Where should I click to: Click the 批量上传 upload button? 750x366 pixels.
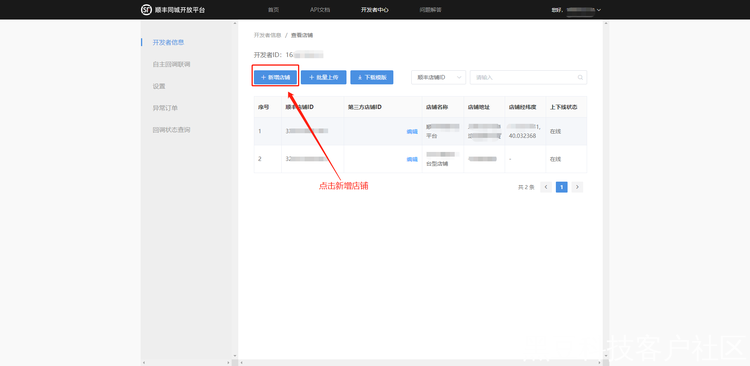(324, 78)
